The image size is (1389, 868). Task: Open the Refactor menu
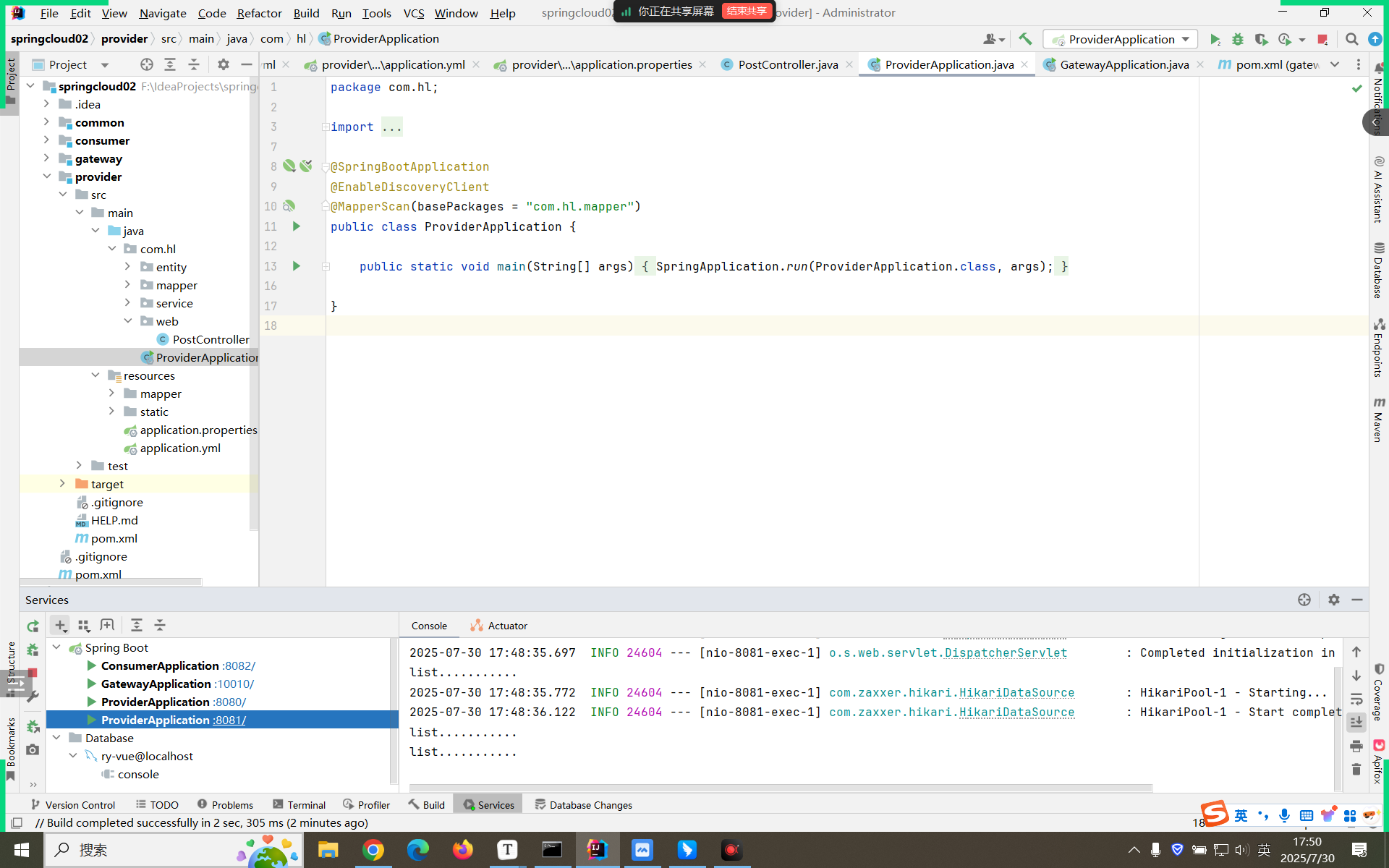[x=259, y=13]
